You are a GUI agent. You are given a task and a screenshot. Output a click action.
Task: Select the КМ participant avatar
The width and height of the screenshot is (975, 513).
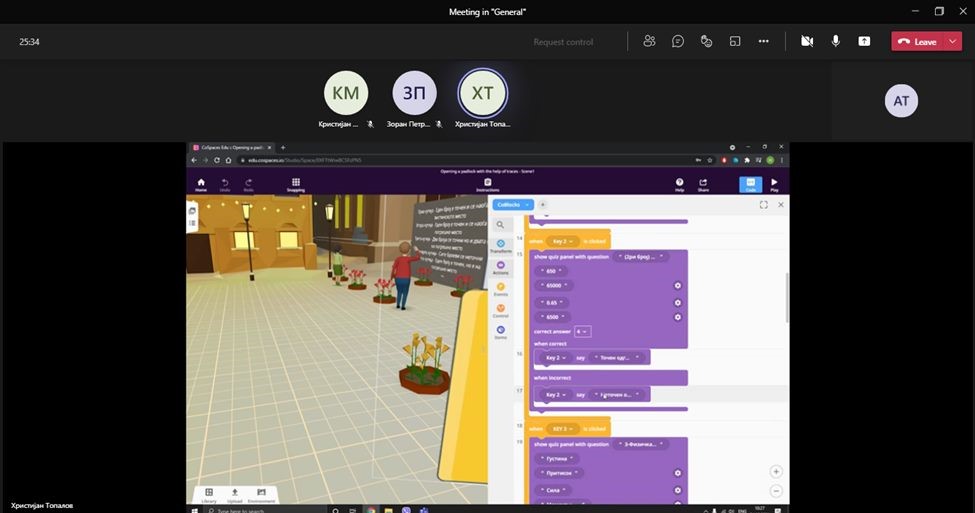coord(346,93)
